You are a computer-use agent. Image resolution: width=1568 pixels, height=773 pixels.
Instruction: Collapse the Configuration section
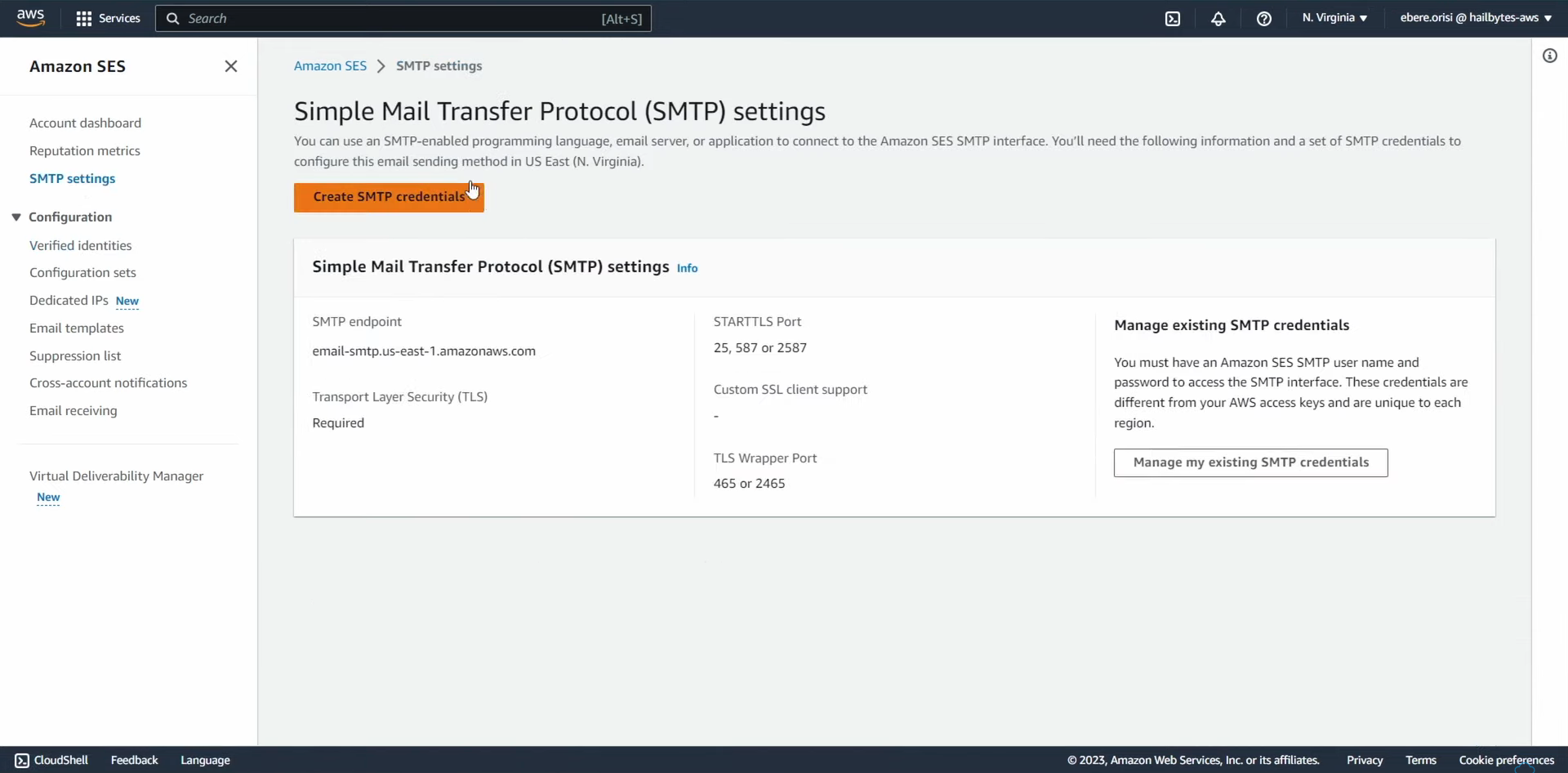point(16,217)
